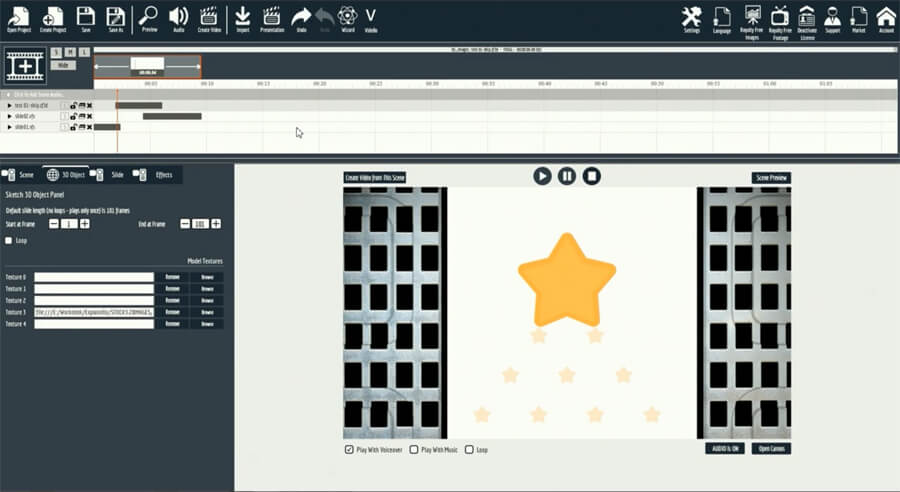Play the scene preview

542,176
